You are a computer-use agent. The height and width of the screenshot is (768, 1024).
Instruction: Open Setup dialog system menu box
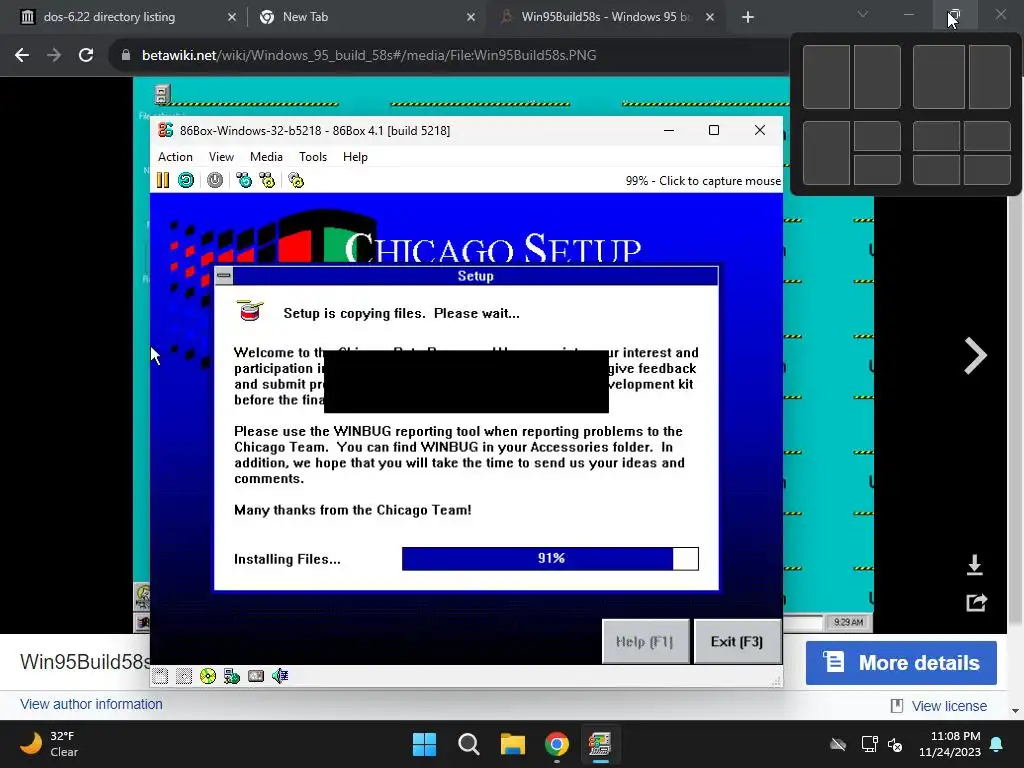tap(224, 276)
